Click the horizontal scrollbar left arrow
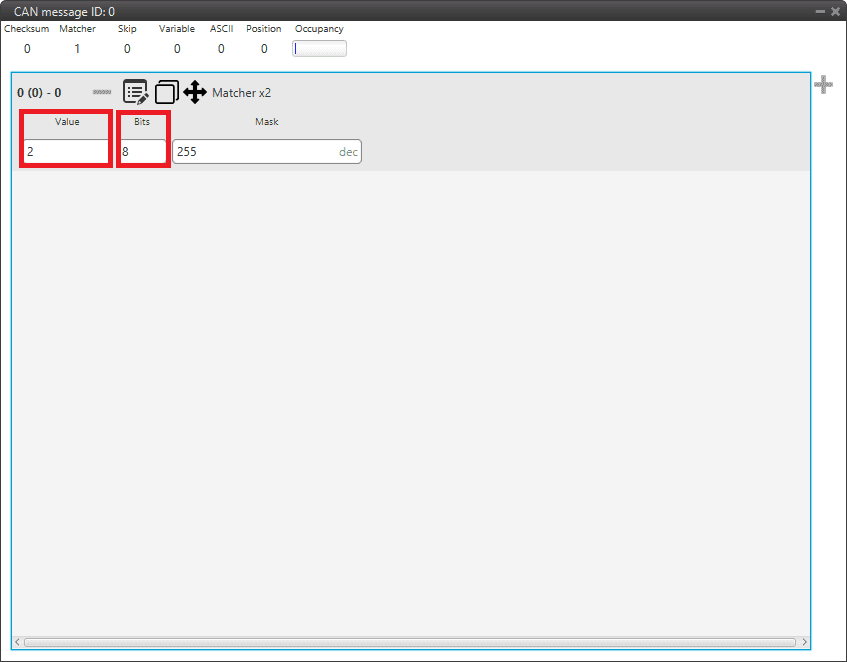Viewport: 847px width, 662px height. [x=18, y=642]
